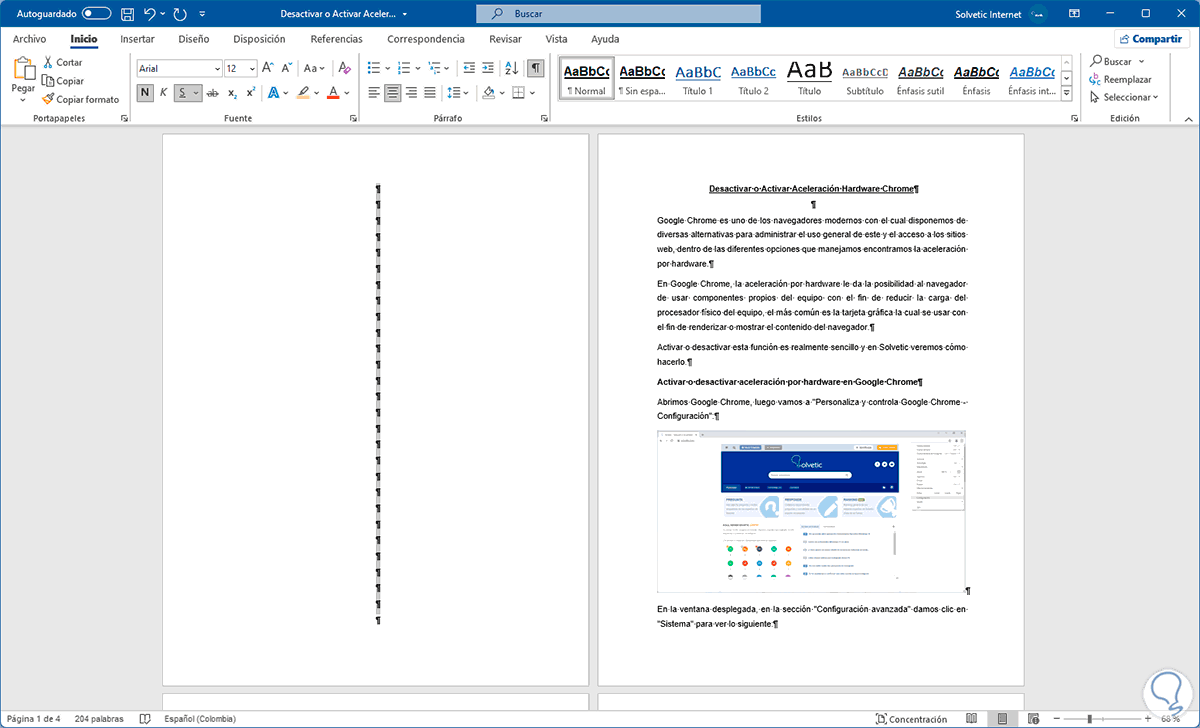Toggle center alignment button
The height and width of the screenshot is (728, 1200).
click(x=392, y=93)
